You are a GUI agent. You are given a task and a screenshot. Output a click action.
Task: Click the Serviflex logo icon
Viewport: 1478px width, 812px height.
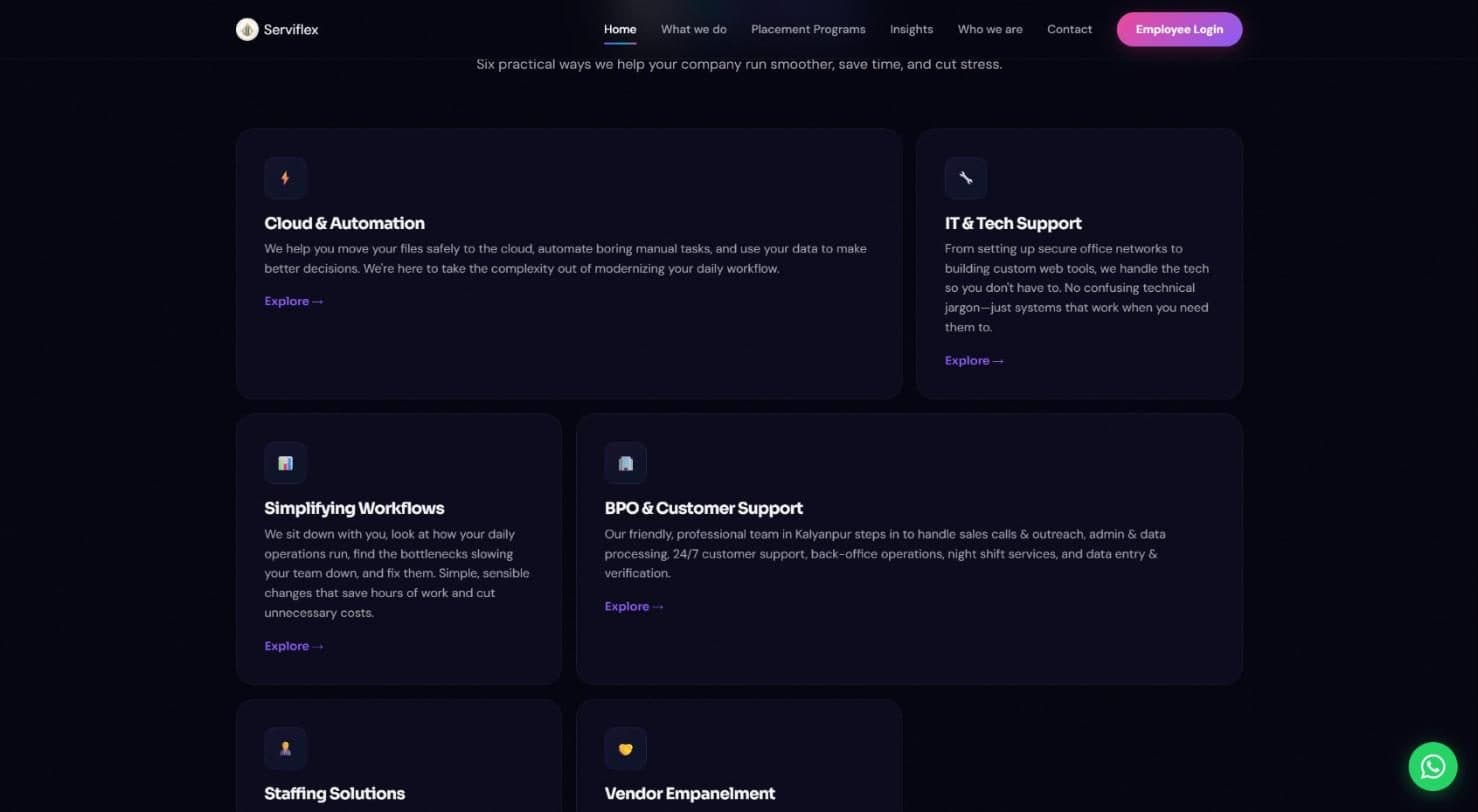tap(247, 30)
